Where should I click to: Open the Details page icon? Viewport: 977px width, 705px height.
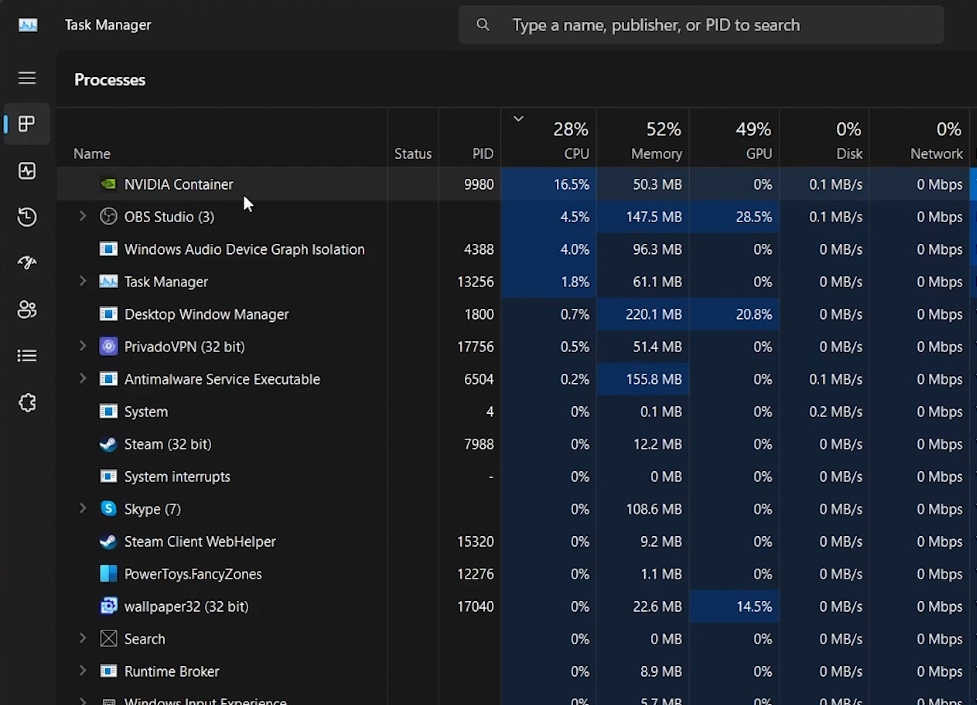27,356
